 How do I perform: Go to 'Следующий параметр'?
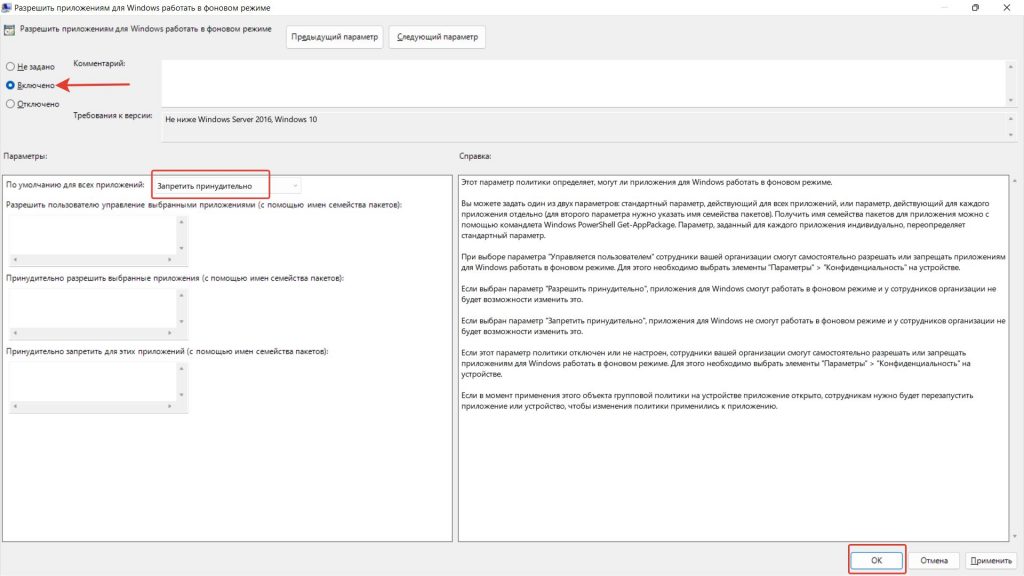click(x=438, y=37)
